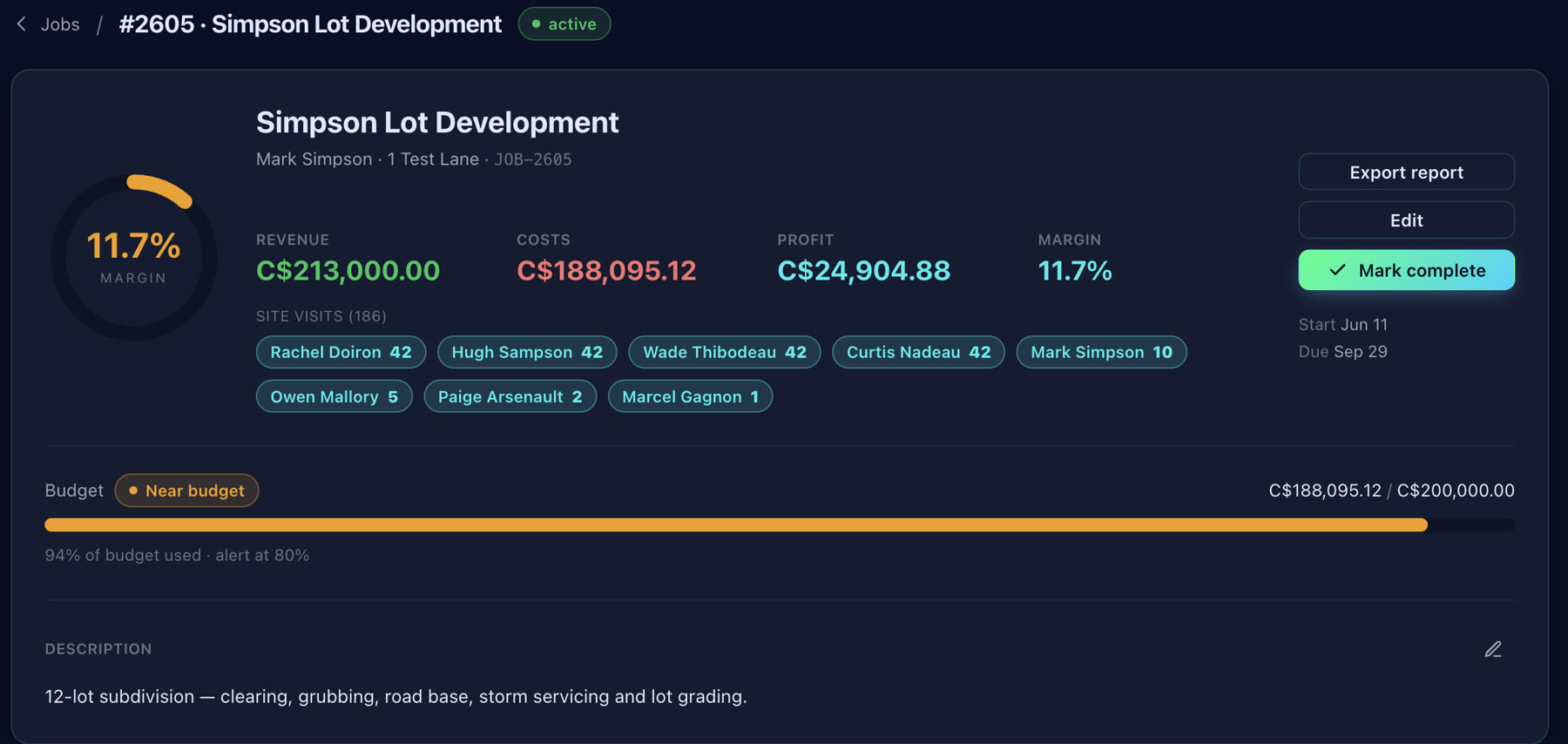Select the Rachel Doiron site visits chip
The image size is (1568, 744).
coord(341,352)
